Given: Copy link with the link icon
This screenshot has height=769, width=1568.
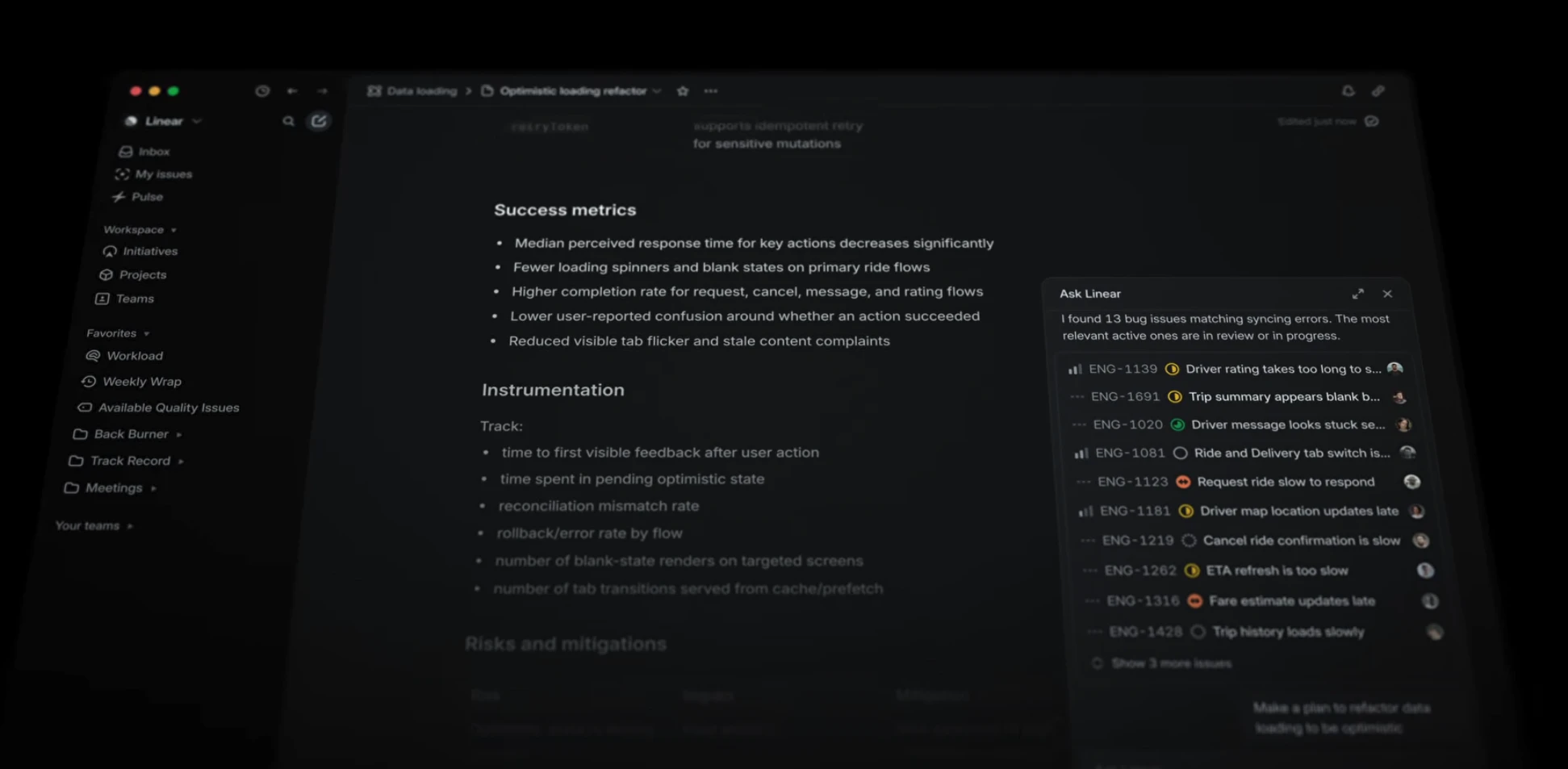Looking at the screenshot, I should coord(1378,91).
